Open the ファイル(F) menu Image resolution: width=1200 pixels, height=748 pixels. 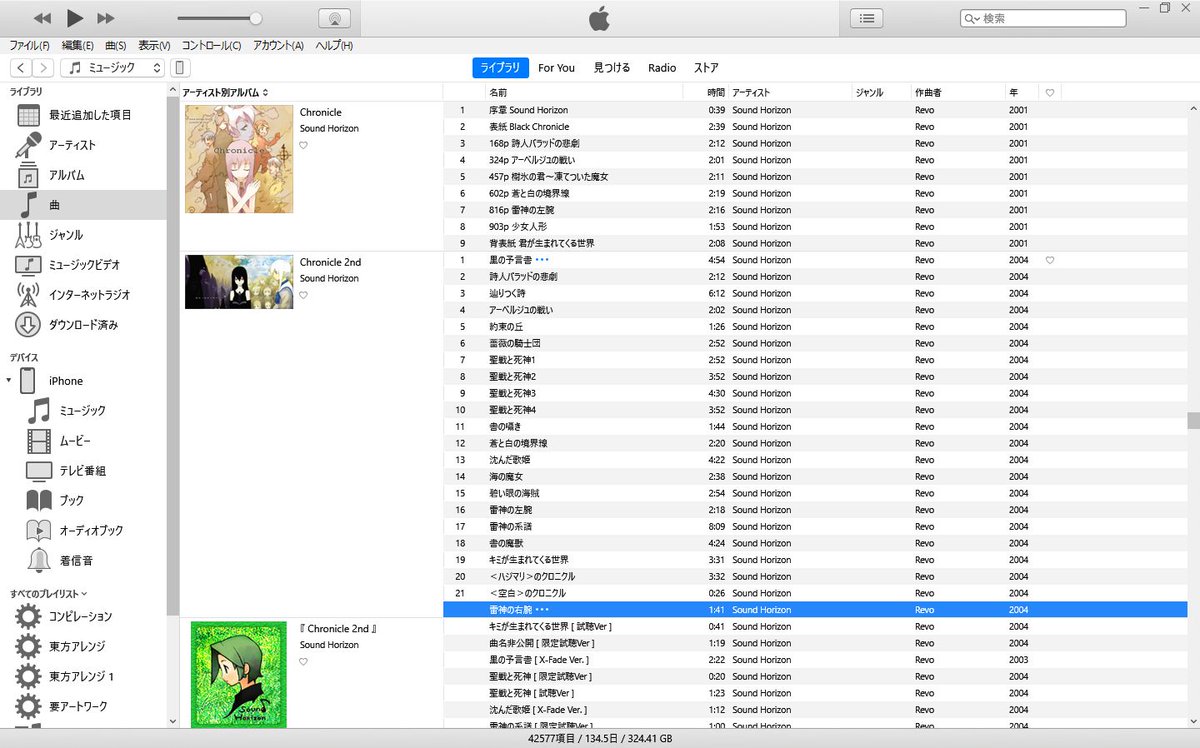pos(30,46)
